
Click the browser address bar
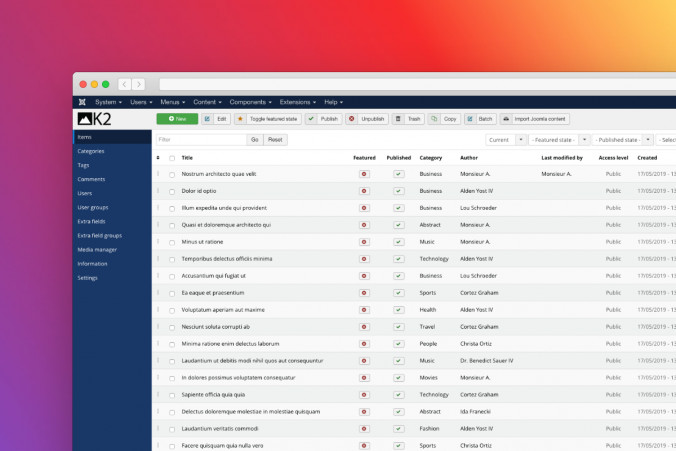[x=417, y=85]
